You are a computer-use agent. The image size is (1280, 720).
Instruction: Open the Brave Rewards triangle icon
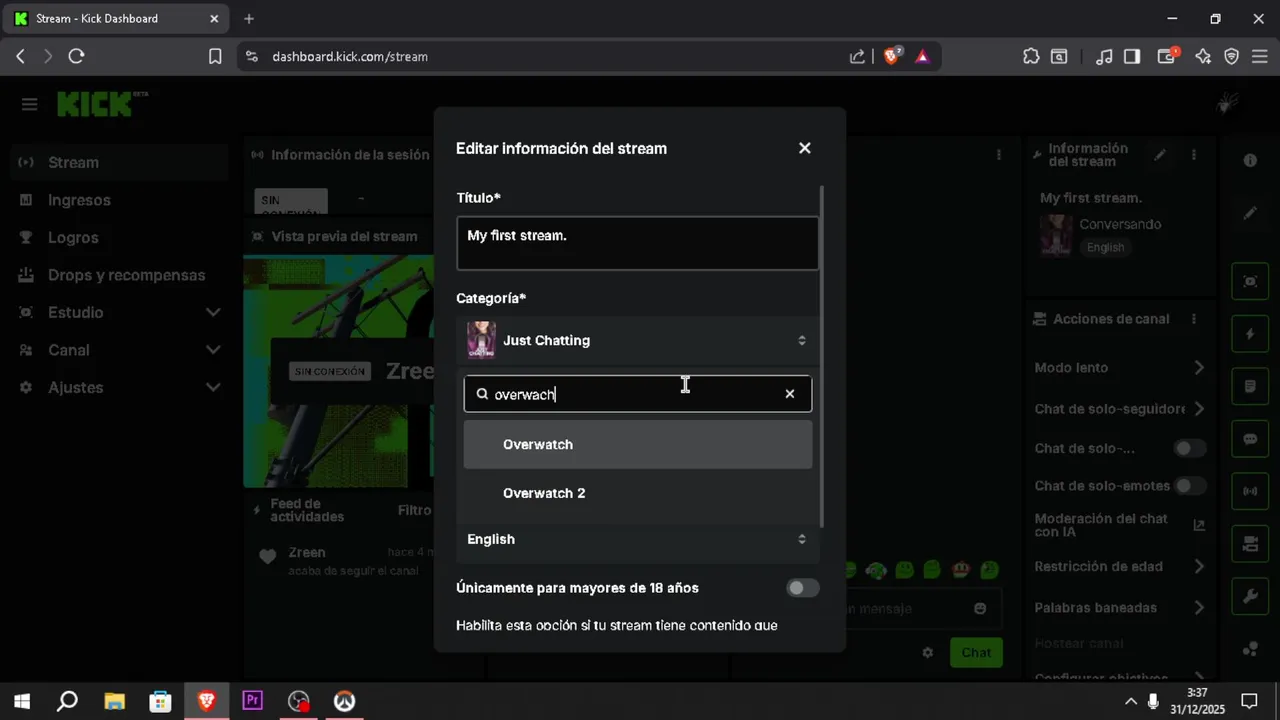[x=922, y=57]
